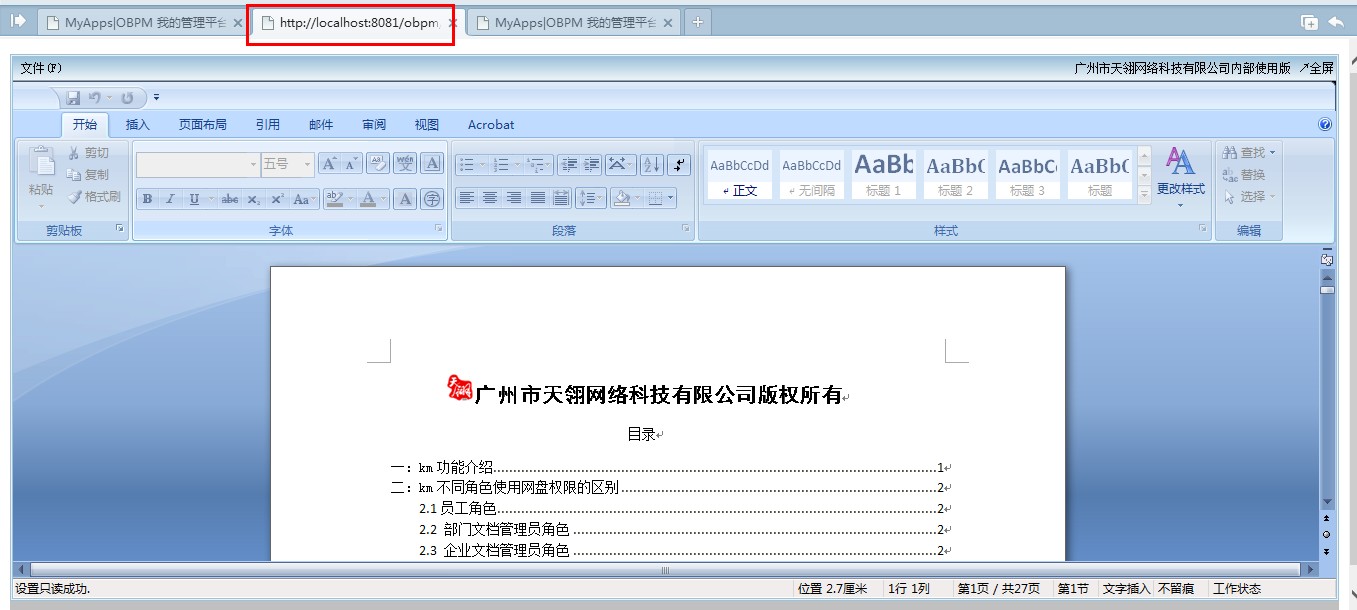Click the Save icon in quick access toolbar
This screenshot has width=1357, height=610.
[x=73, y=98]
